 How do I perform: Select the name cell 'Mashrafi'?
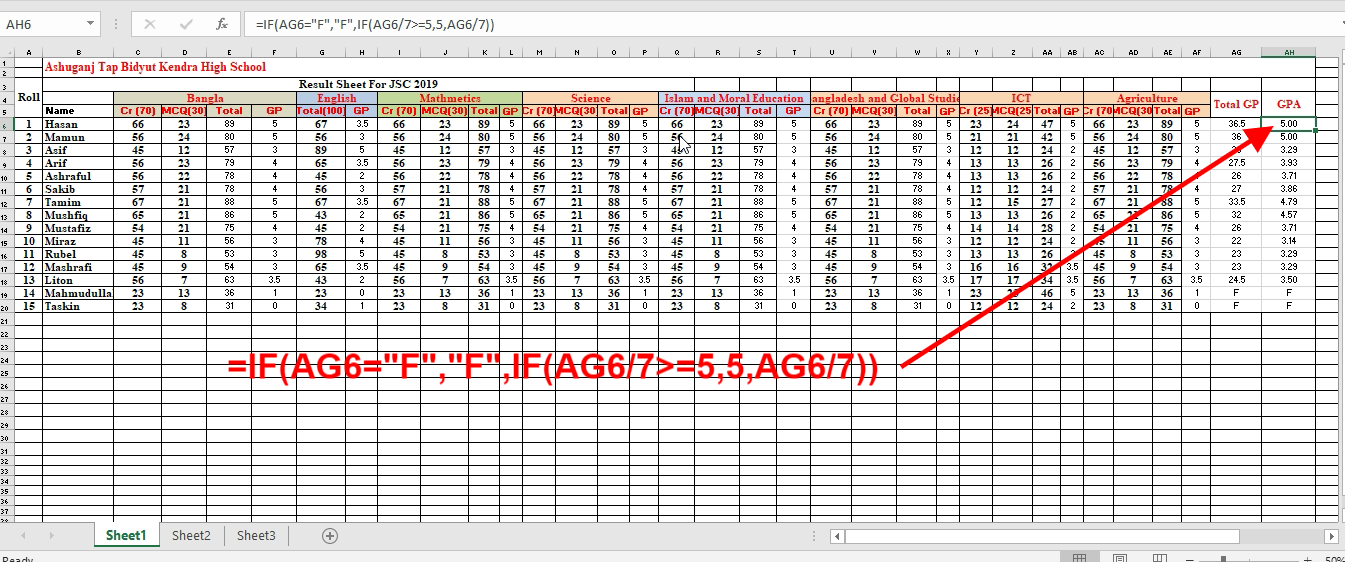click(78, 267)
